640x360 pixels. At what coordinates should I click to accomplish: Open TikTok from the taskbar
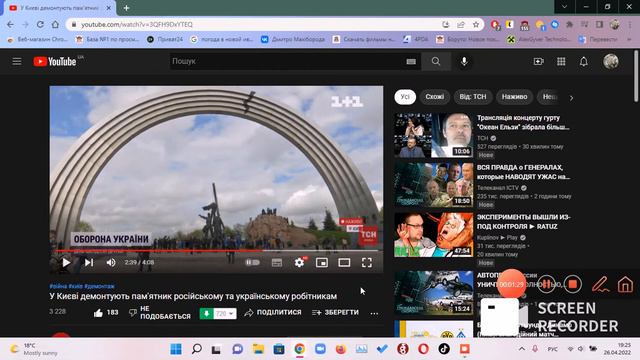point(444,349)
